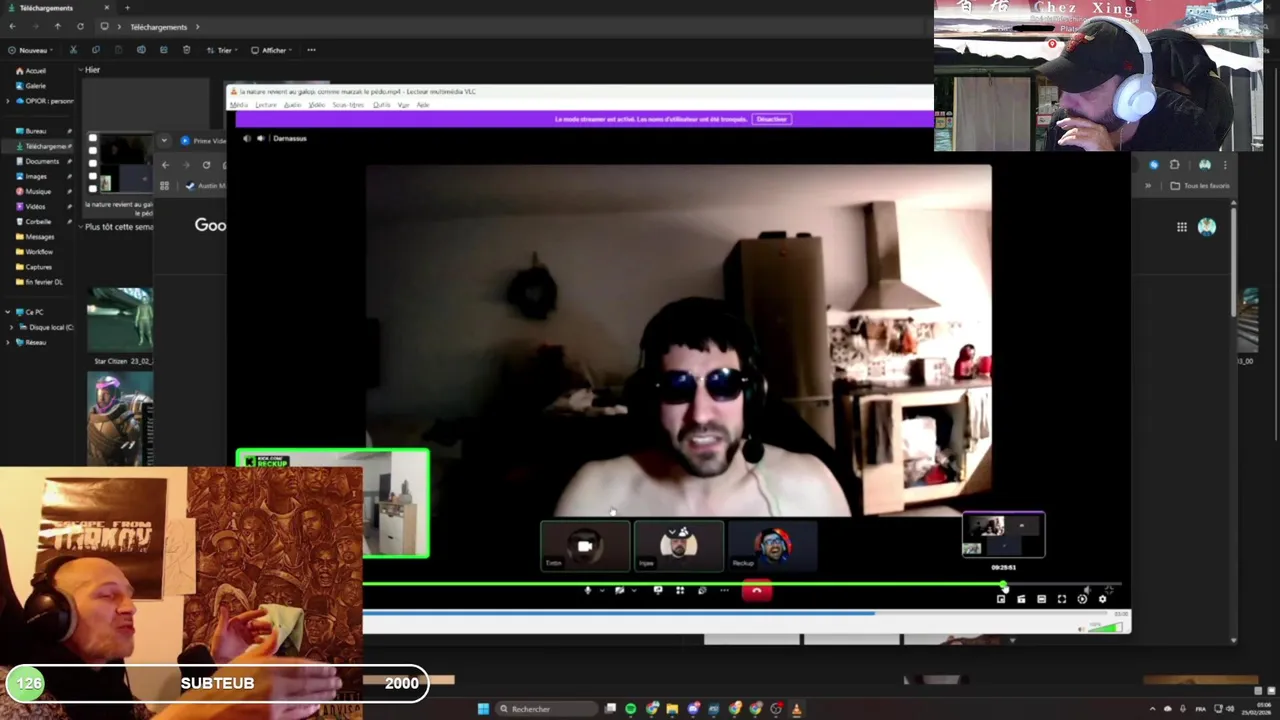Open the Média menu in VLC
1280x720 pixels.
pos(239,105)
